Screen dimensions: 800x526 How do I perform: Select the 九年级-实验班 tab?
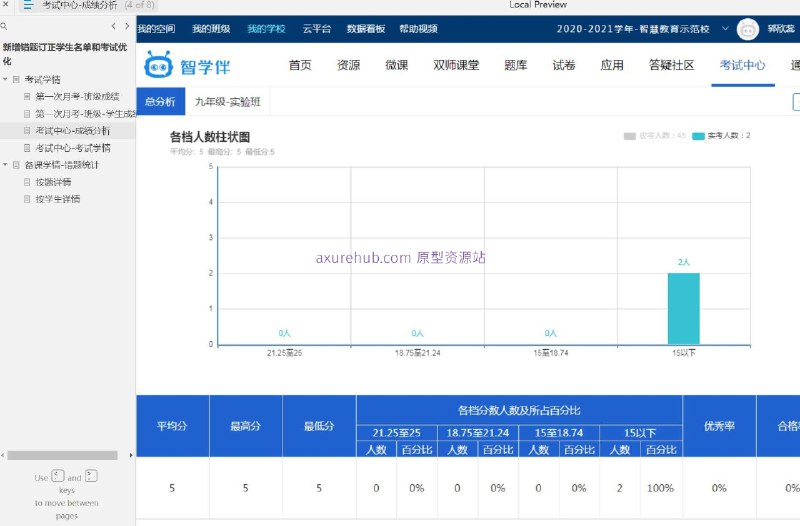pyautogui.click(x=228, y=102)
